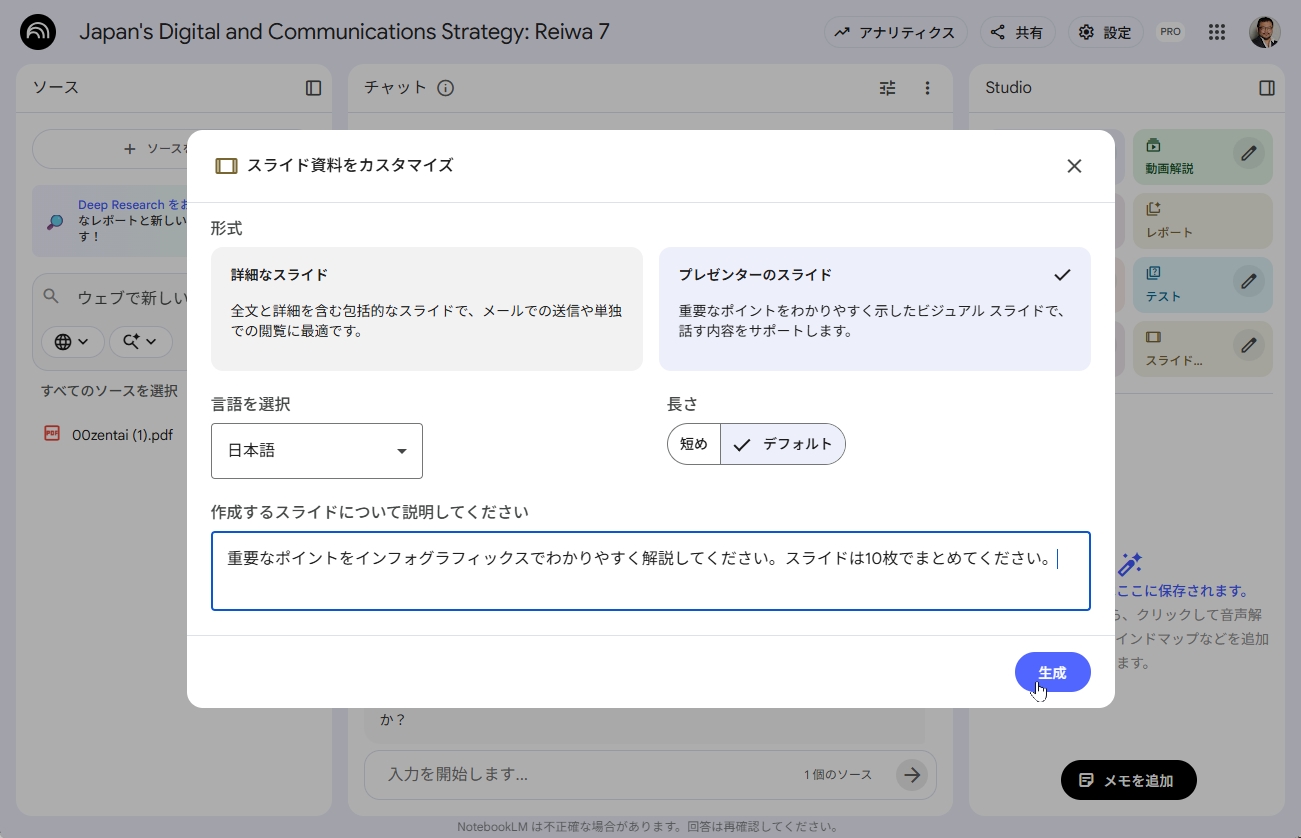Submit chat with the arrow button

click(x=912, y=775)
